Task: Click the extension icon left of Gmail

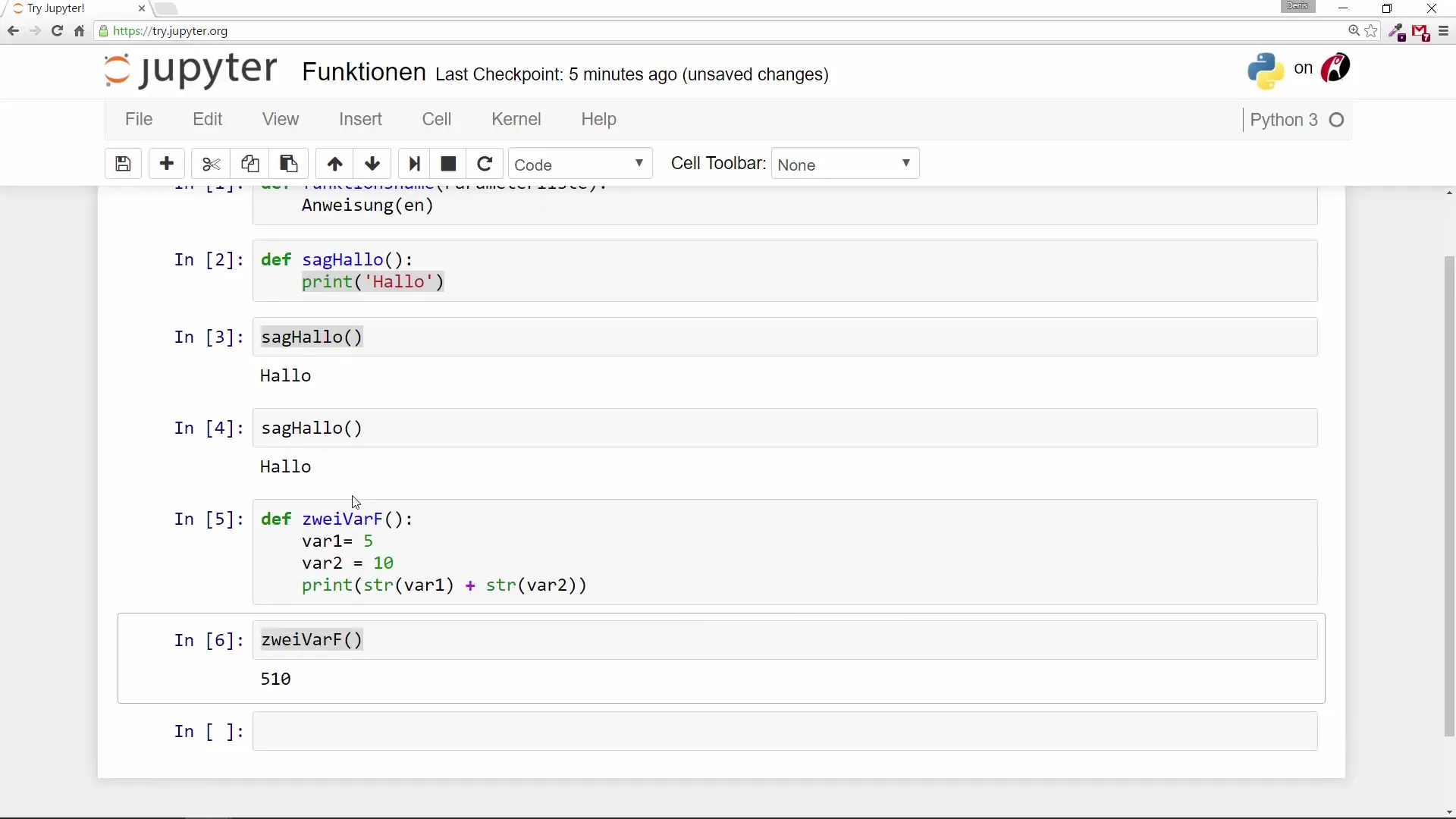Action: 1397,32
